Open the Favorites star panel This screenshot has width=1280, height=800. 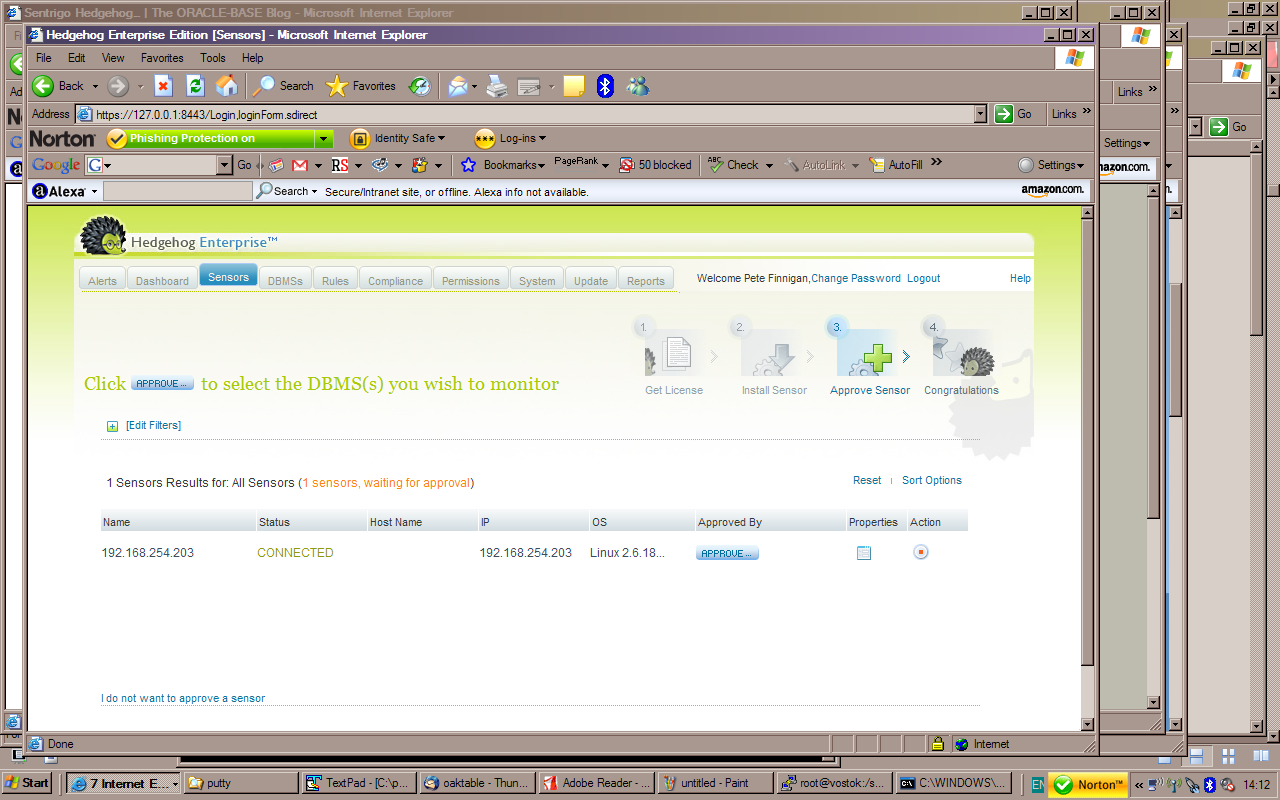click(361, 86)
